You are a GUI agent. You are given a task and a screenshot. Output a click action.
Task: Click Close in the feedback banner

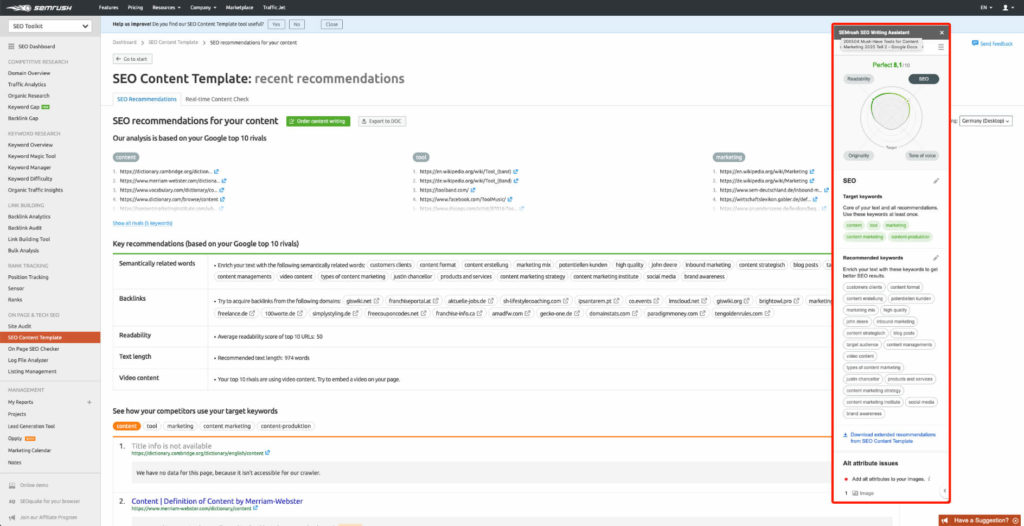(332, 24)
